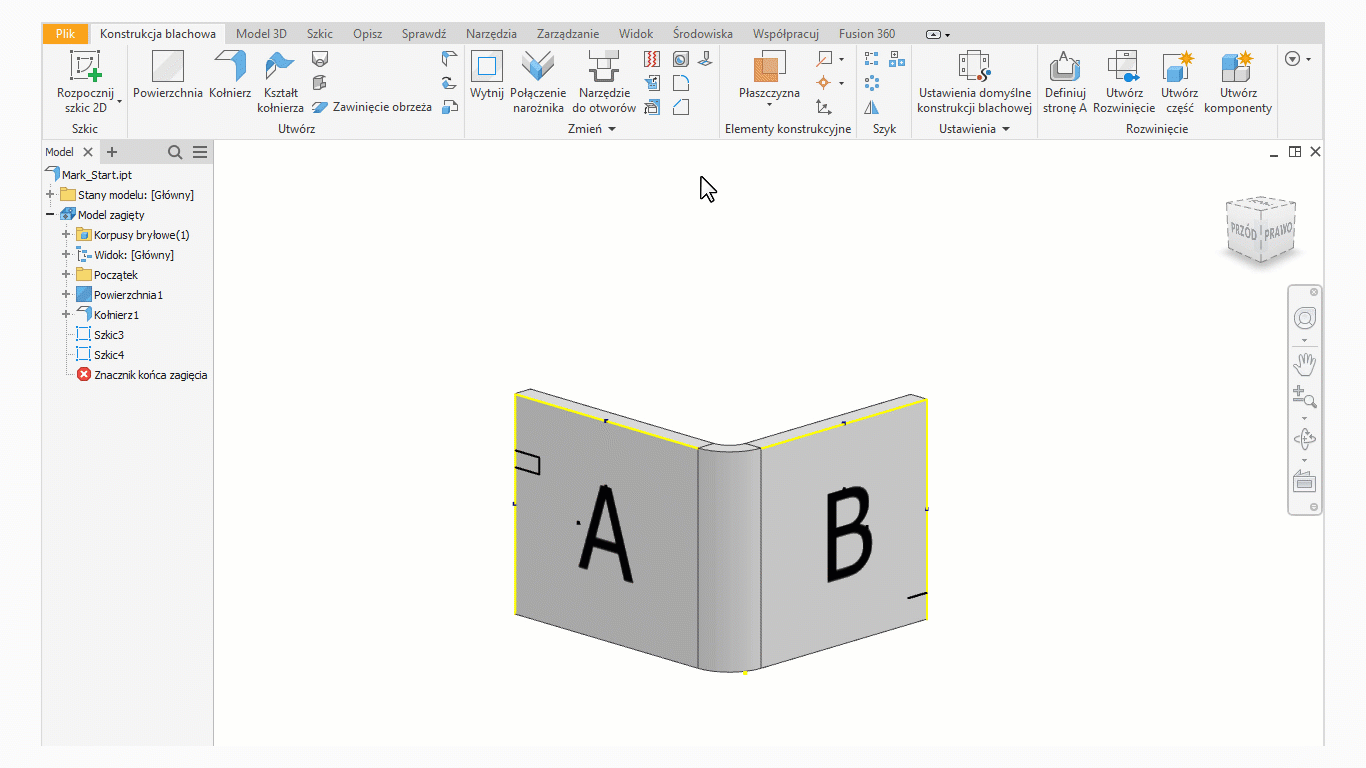The height and width of the screenshot is (768, 1366).
Task: Switch to the Narzędzia tab
Action: pyautogui.click(x=491, y=34)
